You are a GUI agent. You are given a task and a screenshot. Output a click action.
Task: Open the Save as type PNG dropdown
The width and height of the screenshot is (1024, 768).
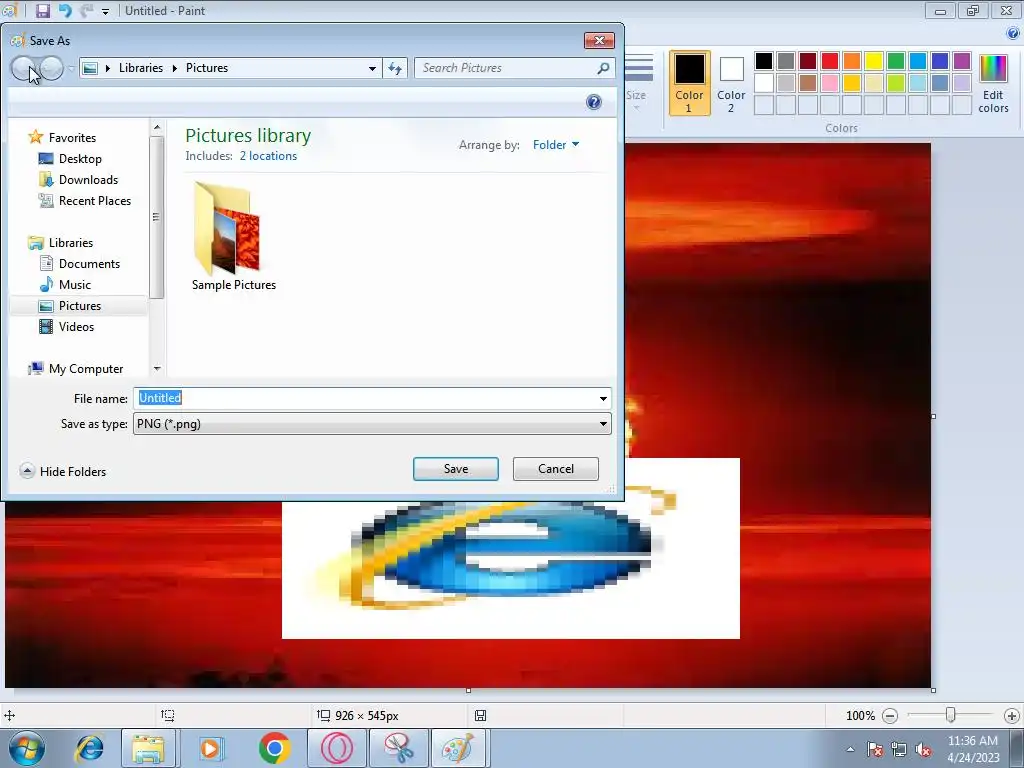click(372, 424)
